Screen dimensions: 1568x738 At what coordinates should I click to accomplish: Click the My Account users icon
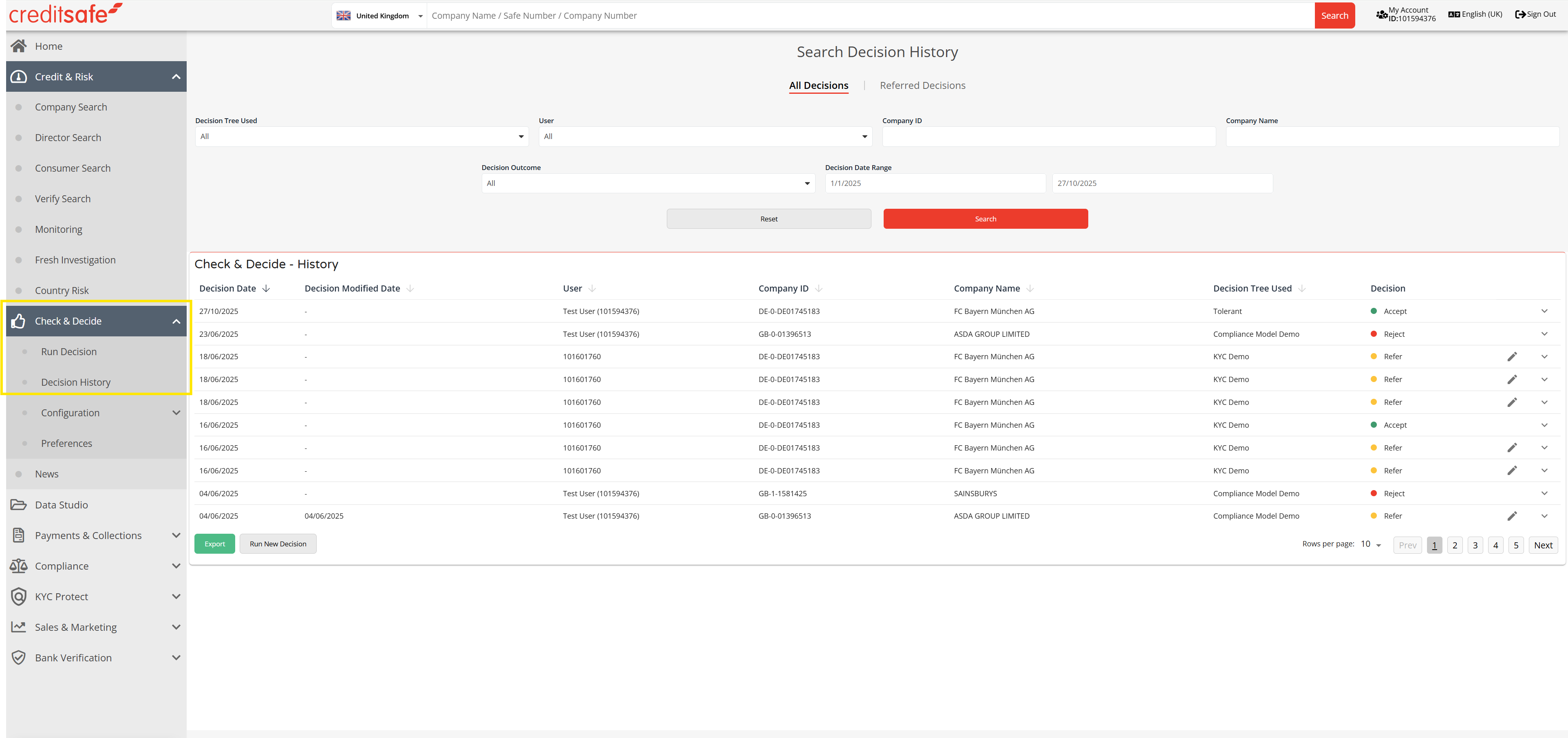(1382, 15)
